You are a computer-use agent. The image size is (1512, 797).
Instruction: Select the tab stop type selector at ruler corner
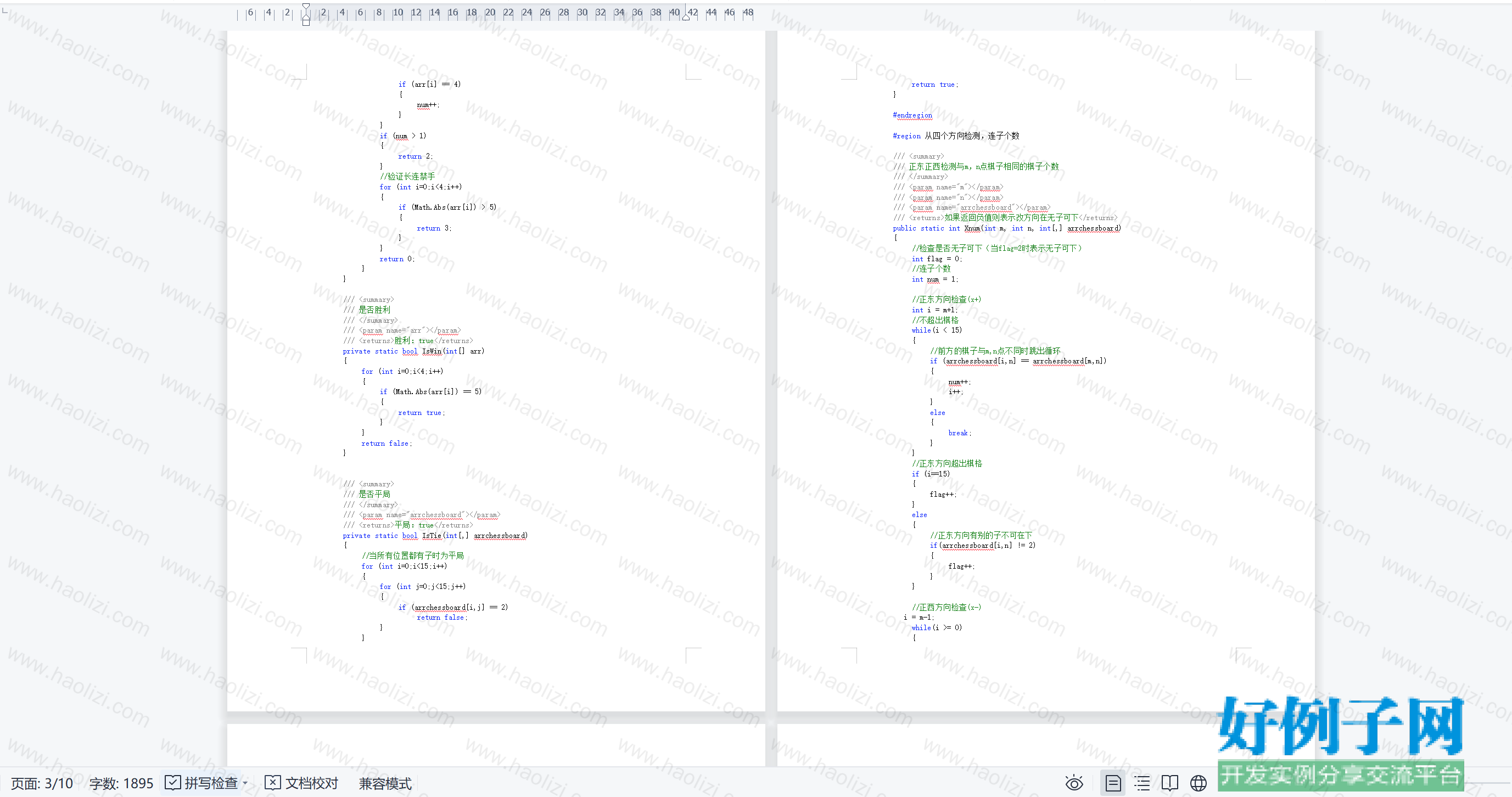5,10
